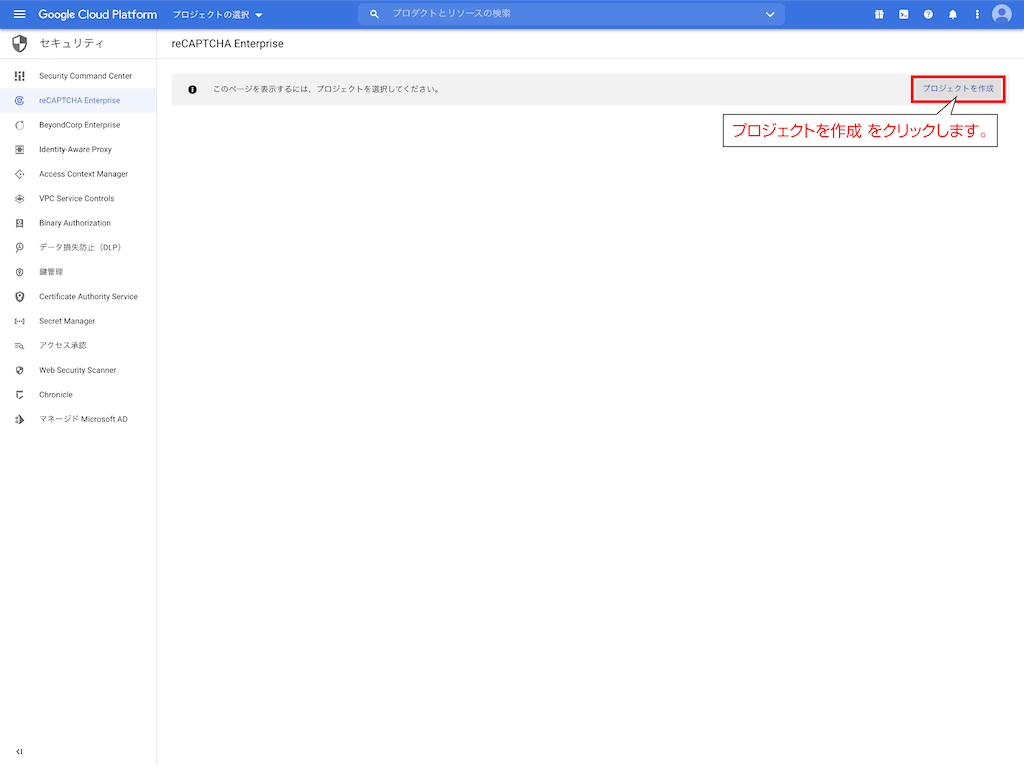Open Security Command Center page
The height and width of the screenshot is (767, 1024).
pos(86,76)
